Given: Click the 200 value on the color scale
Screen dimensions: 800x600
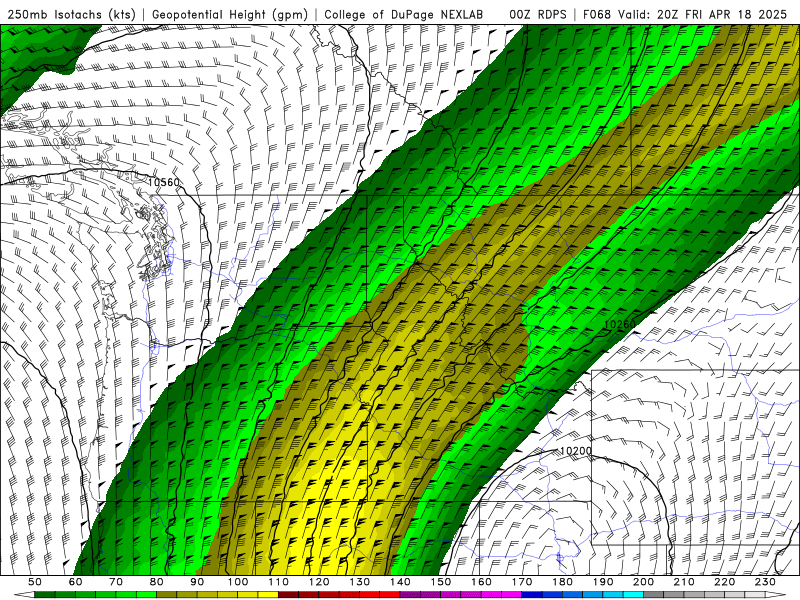Looking at the screenshot, I should click(x=643, y=582).
